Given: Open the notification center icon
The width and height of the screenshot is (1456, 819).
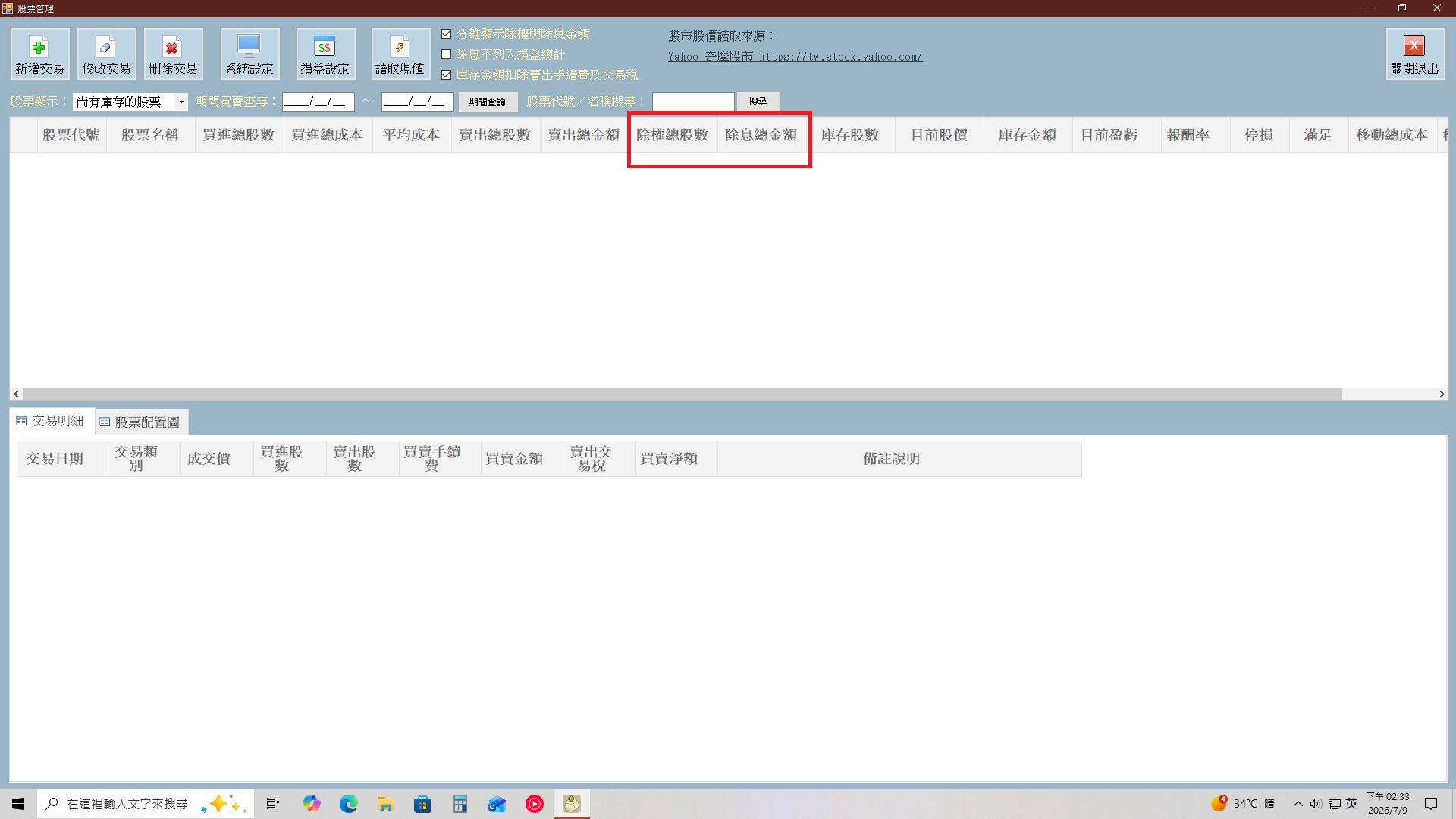Looking at the screenshot, I should point(1432,804).
